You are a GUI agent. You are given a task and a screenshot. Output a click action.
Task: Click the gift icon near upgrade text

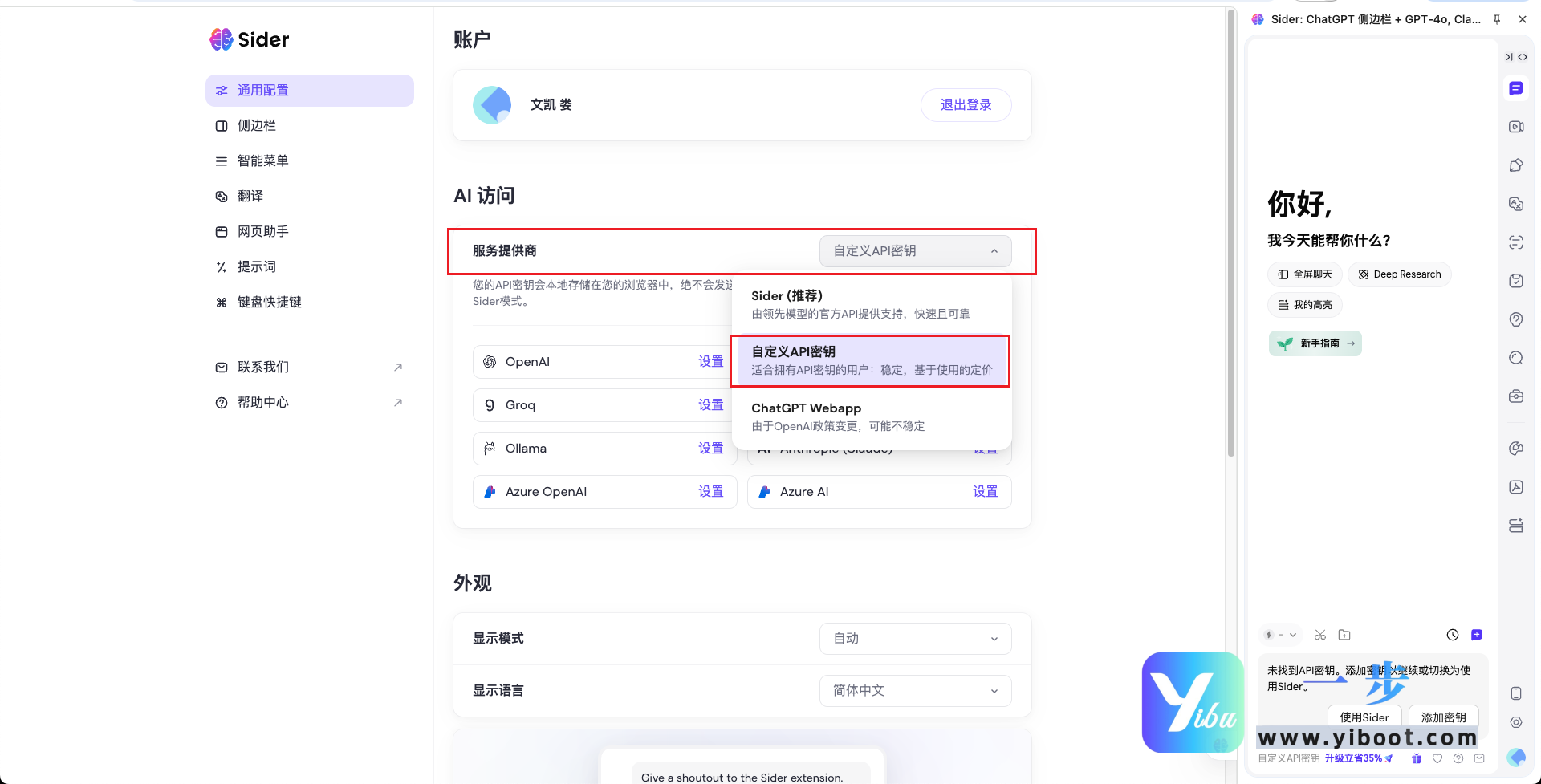point(1416,758)
